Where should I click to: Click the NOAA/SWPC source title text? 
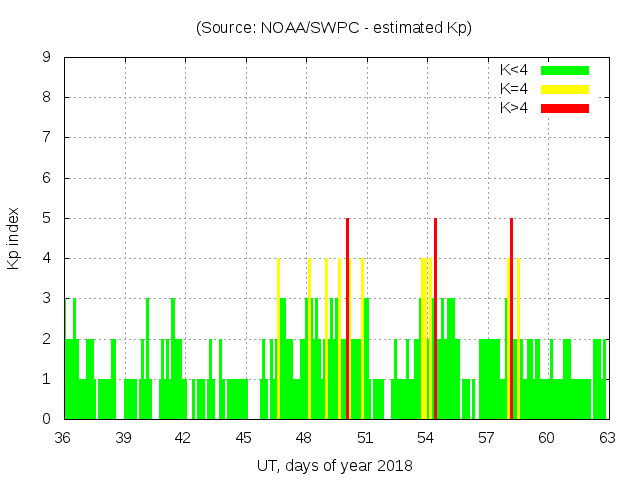pyautogui.click(x=334, y=28)
